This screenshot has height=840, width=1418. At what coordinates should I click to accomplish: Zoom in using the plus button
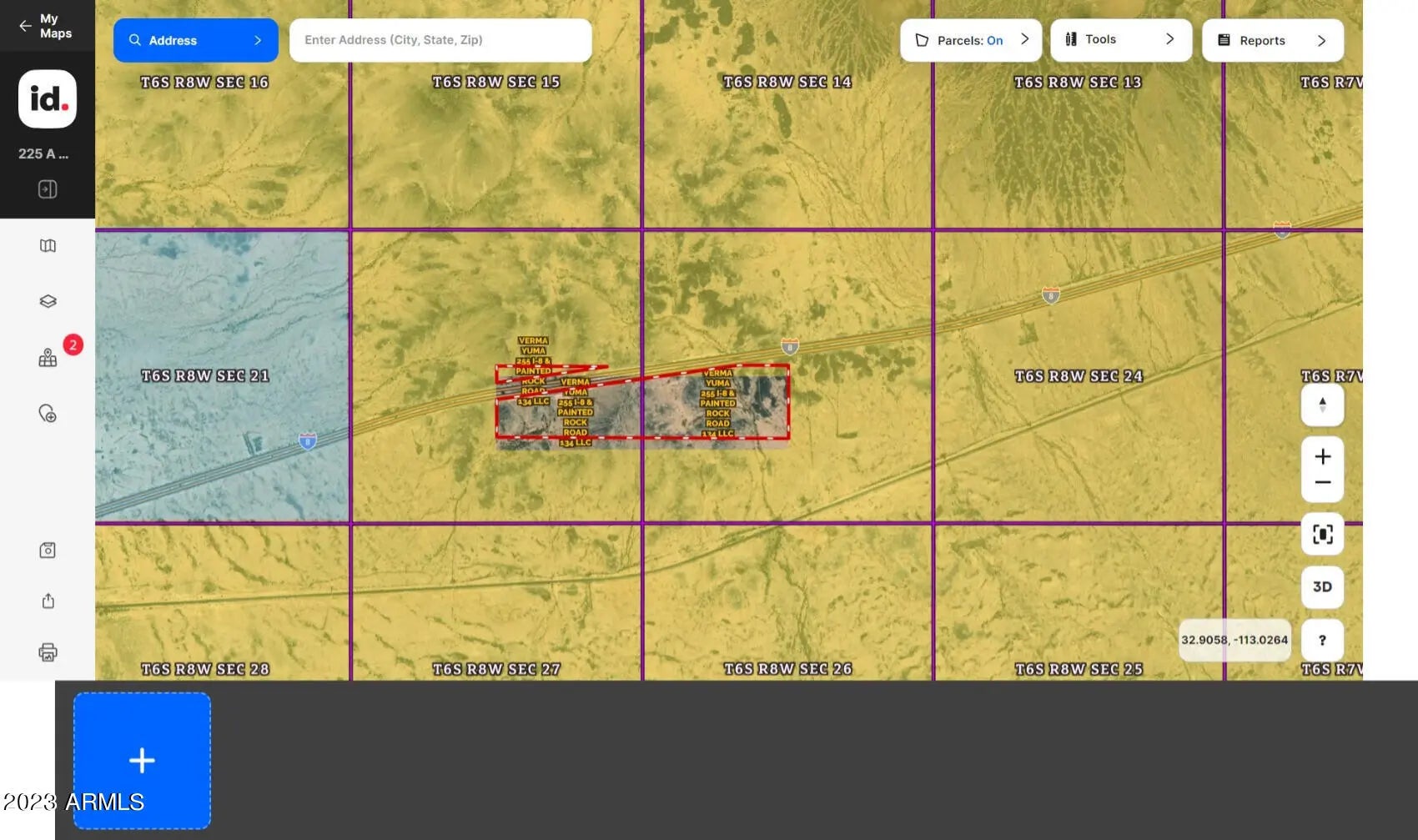[x=1322, y=456]
